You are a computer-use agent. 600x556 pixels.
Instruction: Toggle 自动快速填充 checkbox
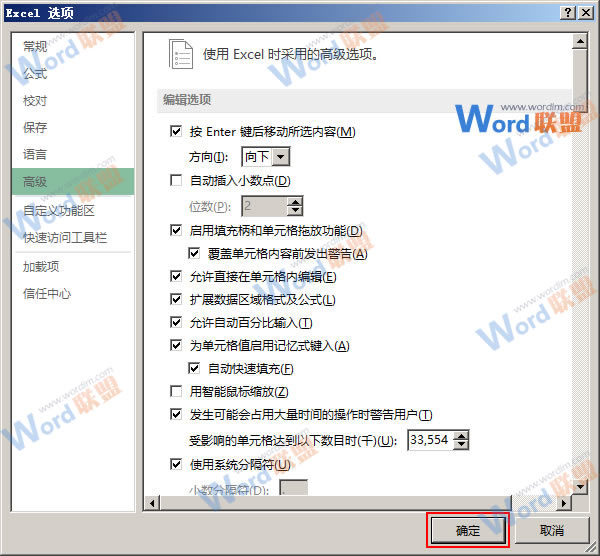click(194, 368)
